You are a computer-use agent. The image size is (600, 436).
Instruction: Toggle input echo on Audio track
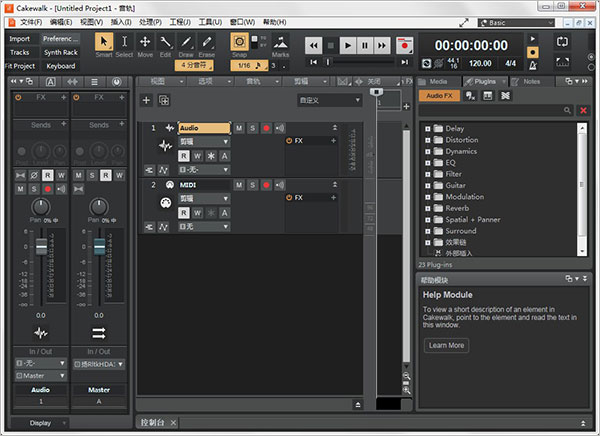280,128
